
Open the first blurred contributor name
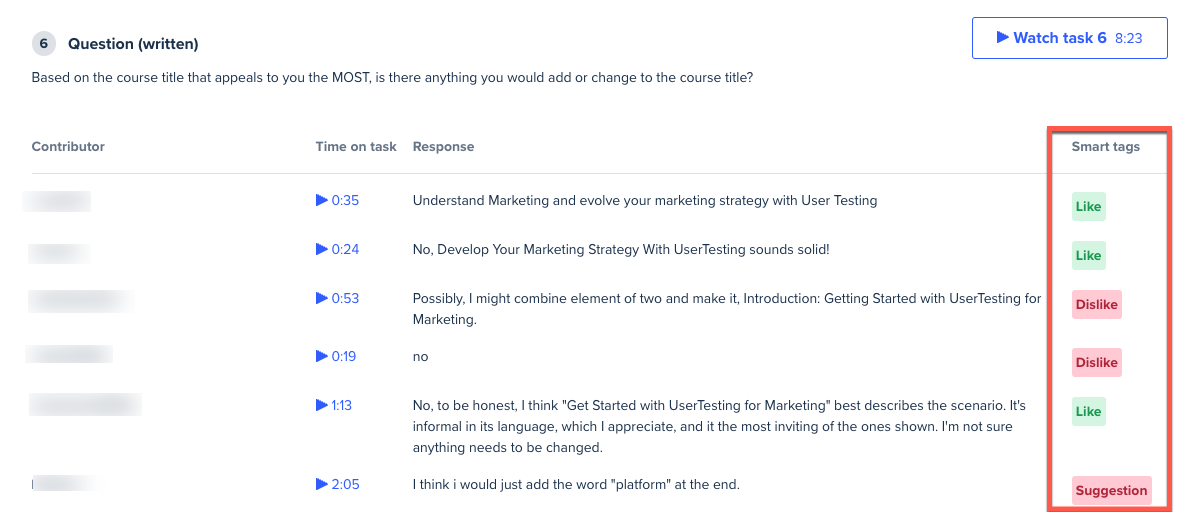(x=57, y=202)
